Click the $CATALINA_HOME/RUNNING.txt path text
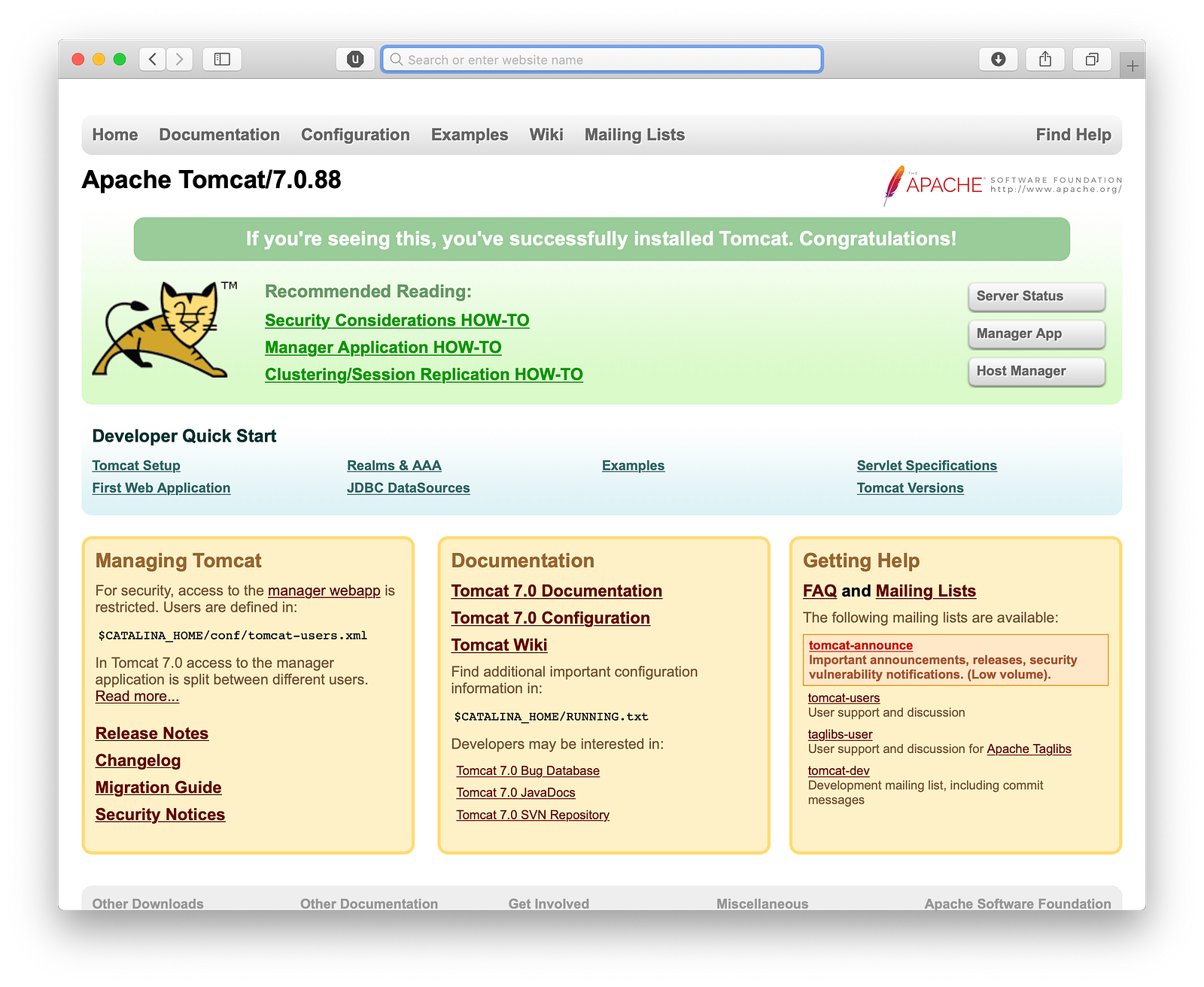1204x987 pixels. pos(552,717)
